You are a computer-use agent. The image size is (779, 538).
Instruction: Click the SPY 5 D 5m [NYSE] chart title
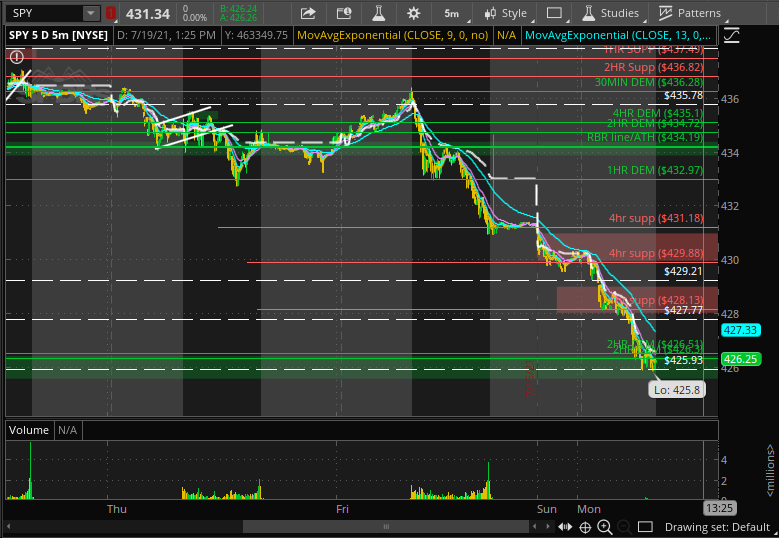coord(59,35)
